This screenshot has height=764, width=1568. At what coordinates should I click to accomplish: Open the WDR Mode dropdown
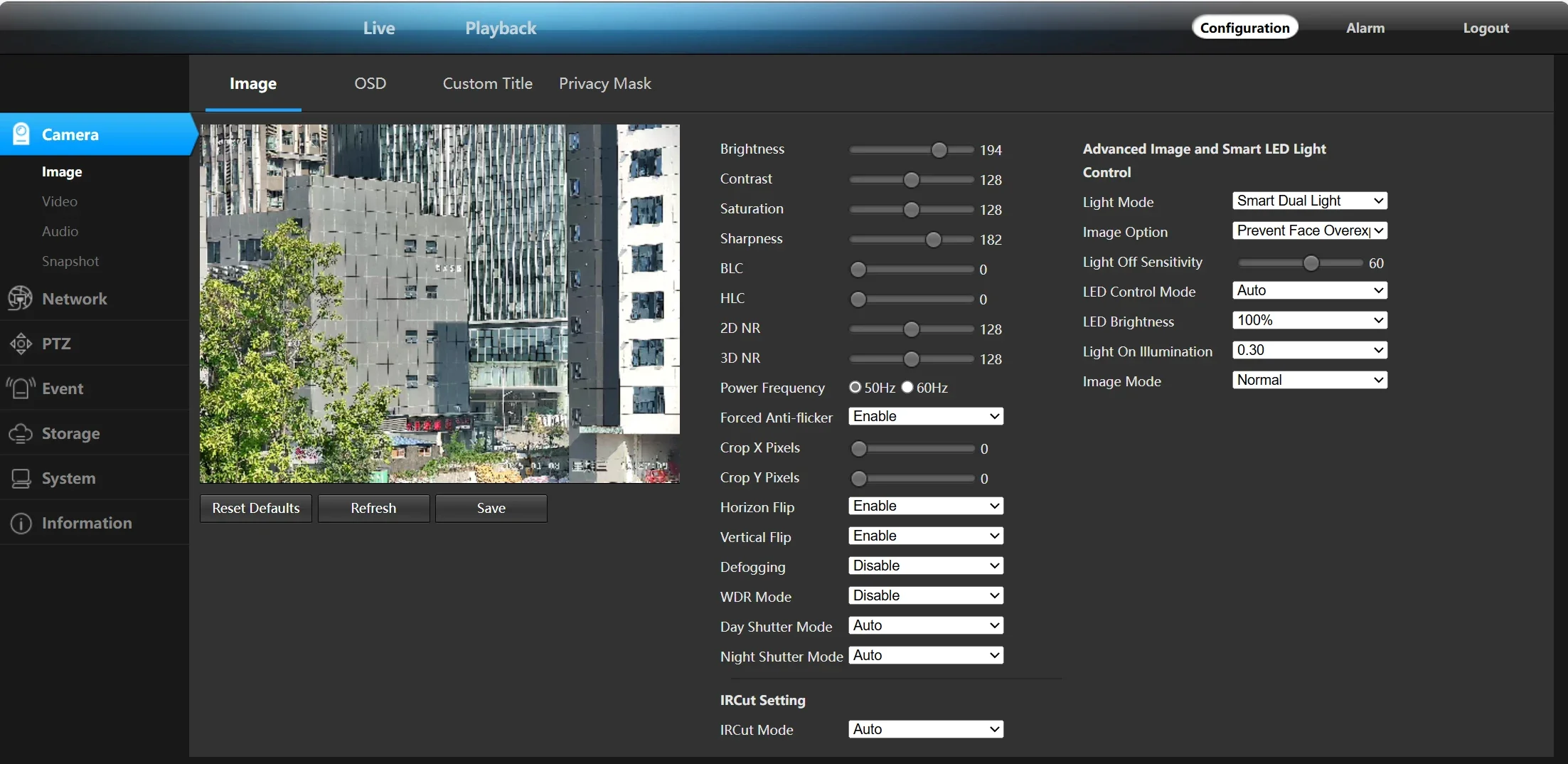(x=925, y=595)
